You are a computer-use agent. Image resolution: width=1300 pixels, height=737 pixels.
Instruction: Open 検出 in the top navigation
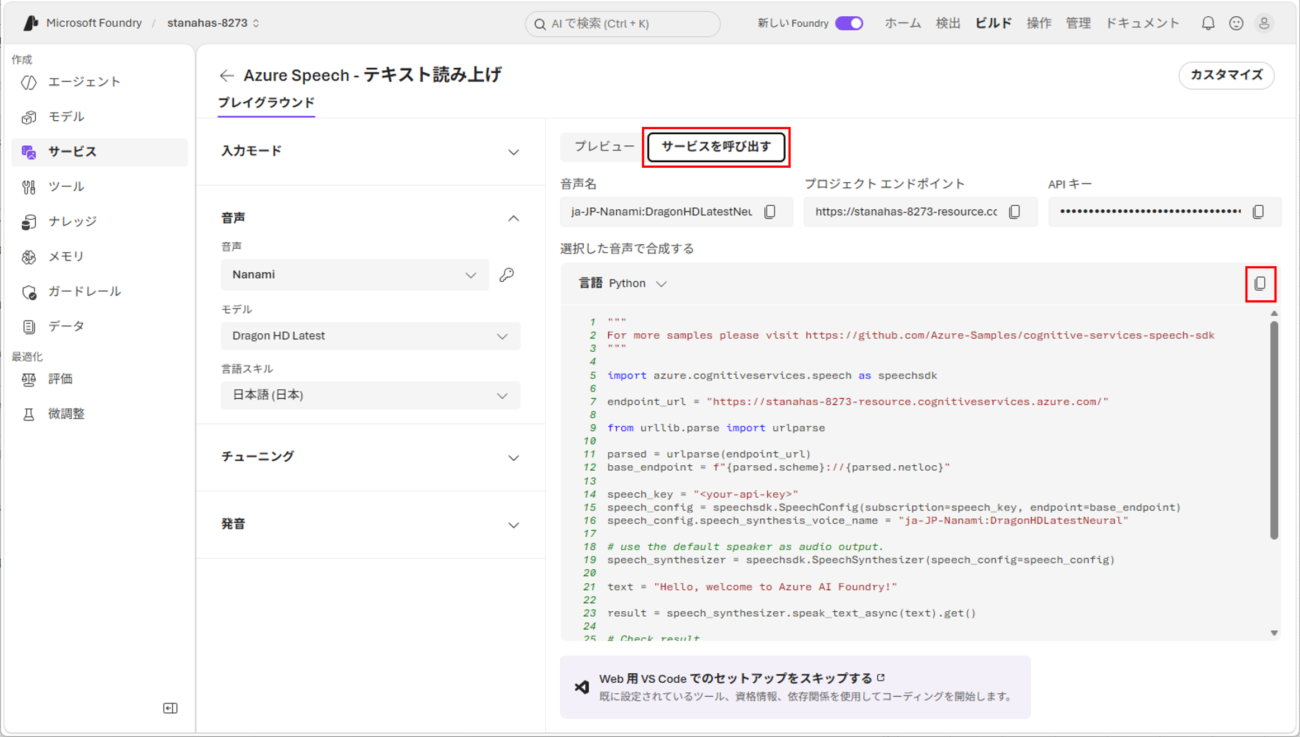point(948,23)
